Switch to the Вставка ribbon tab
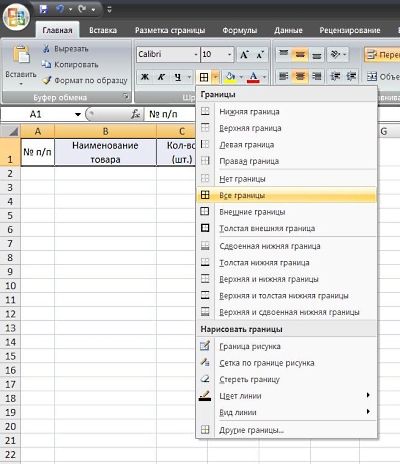Screen dimensions: 400x464 point(103,30)
